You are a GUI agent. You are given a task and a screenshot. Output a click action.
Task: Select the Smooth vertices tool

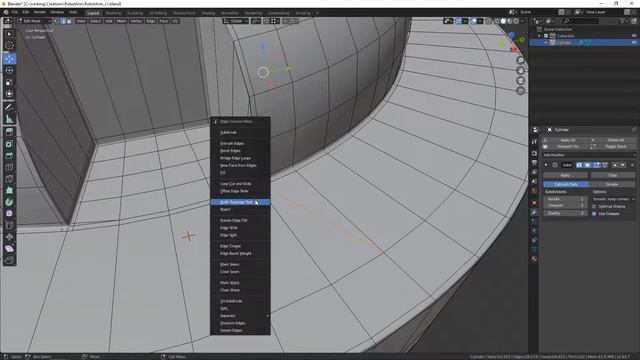9,213
